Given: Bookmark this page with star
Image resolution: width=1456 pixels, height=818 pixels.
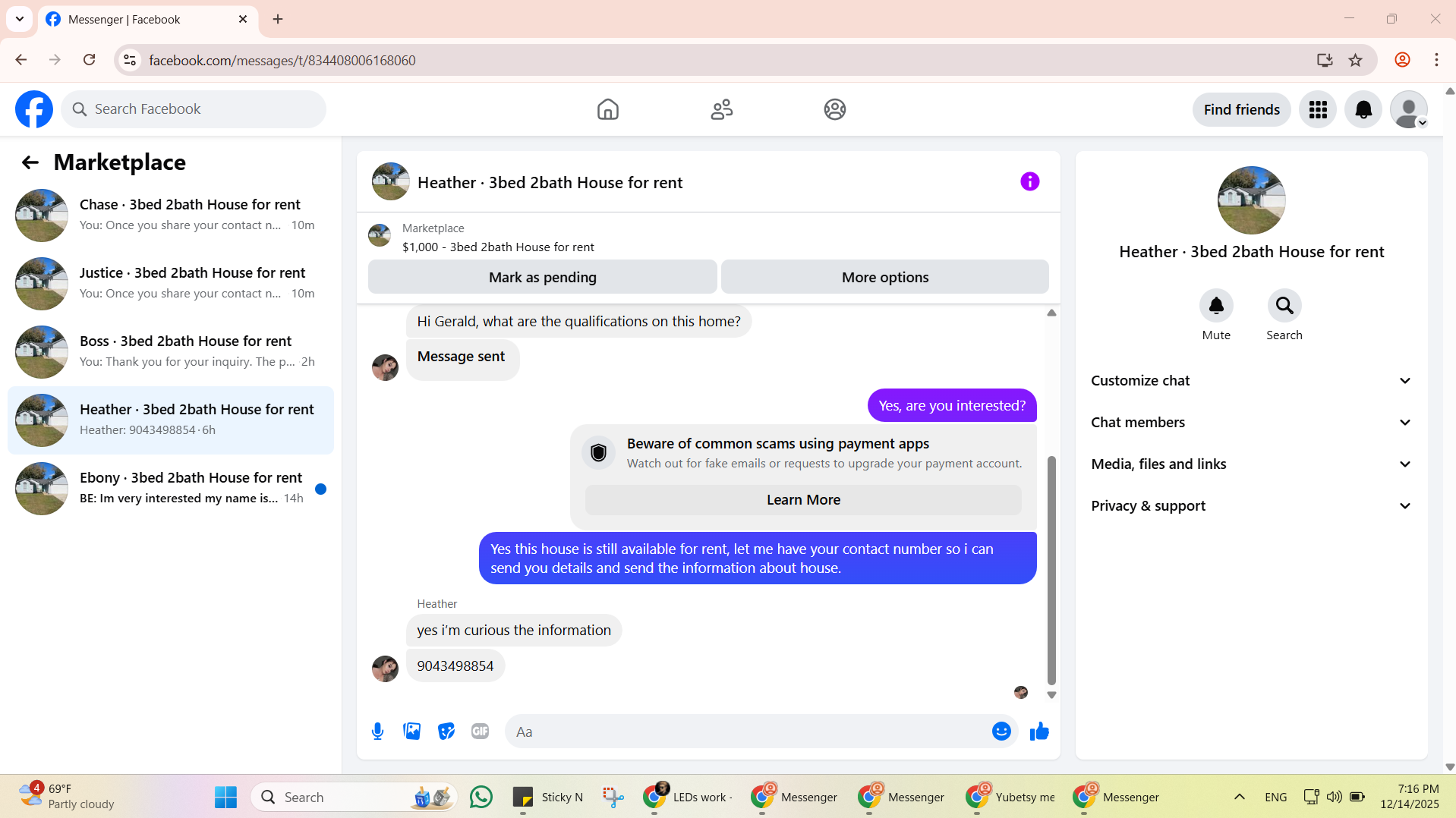Looking at the screenshot, I should (1355, 60).
